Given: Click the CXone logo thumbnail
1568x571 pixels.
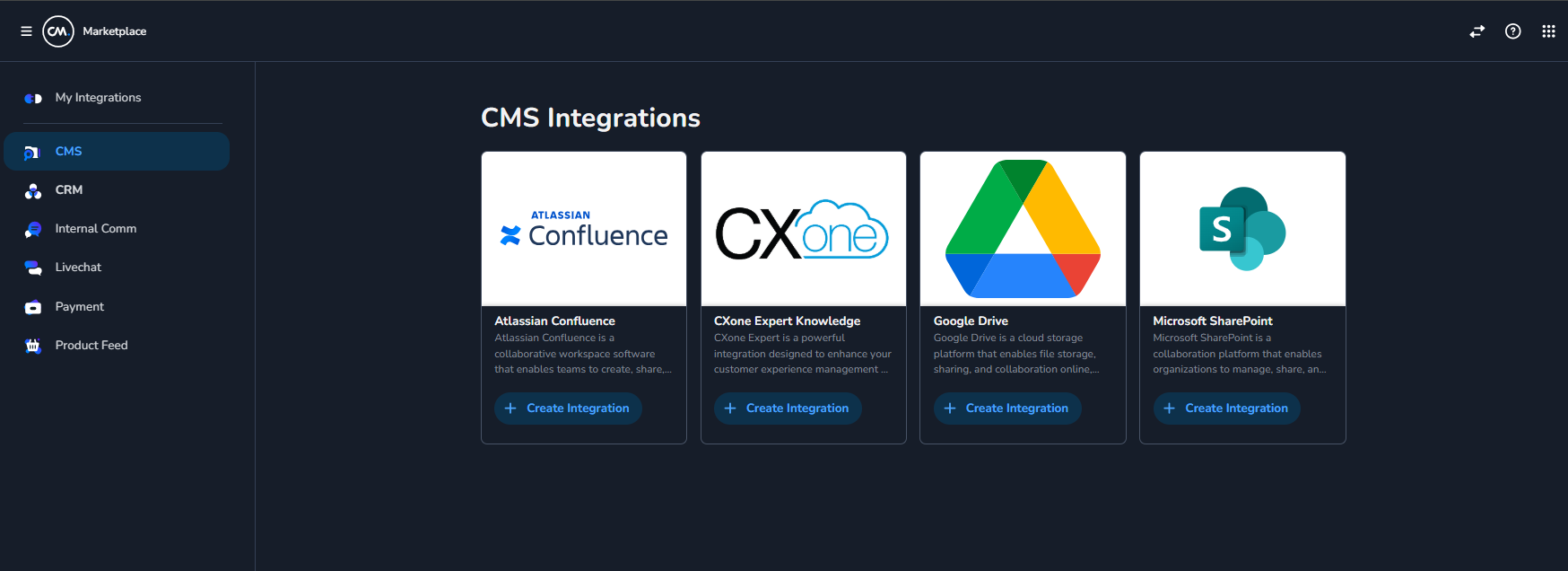Looking at the screenshot, I should (804, 229).
